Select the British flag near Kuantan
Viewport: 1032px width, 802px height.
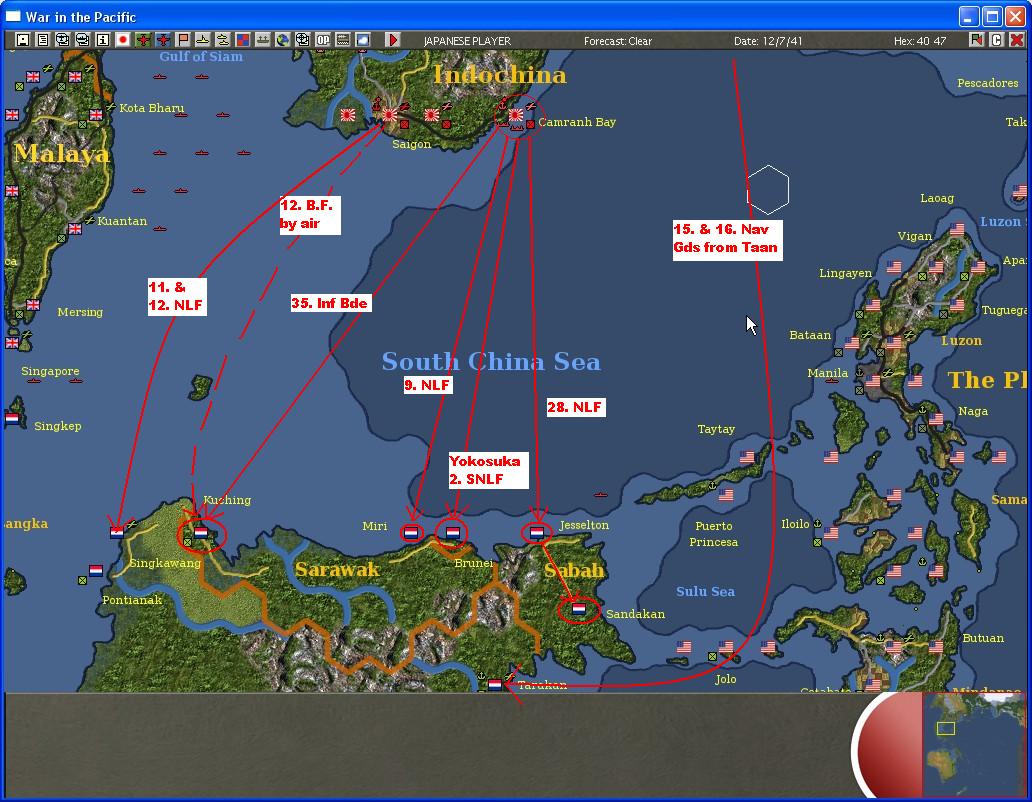[75, 228]
